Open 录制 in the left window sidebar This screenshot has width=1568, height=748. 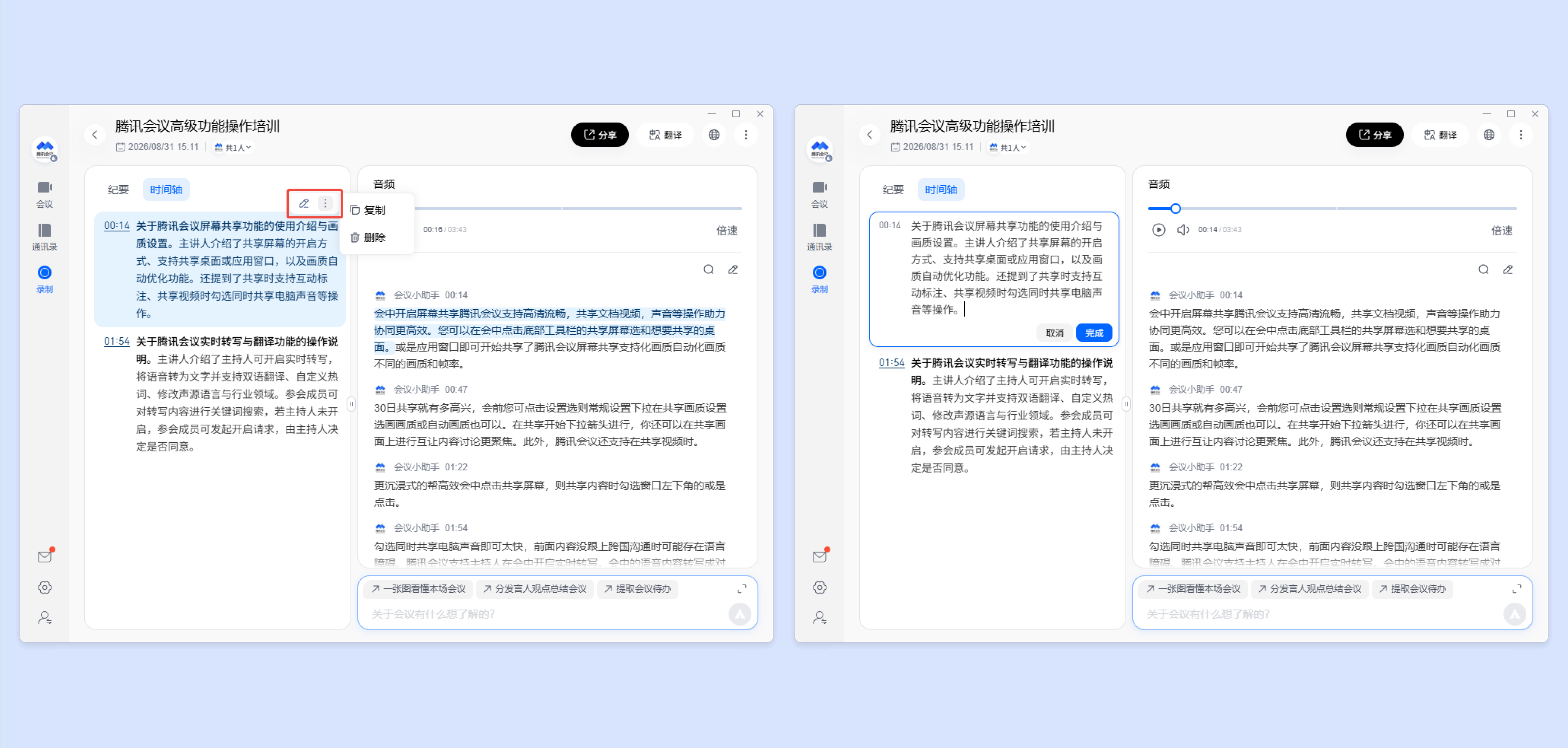pos(45,279)
